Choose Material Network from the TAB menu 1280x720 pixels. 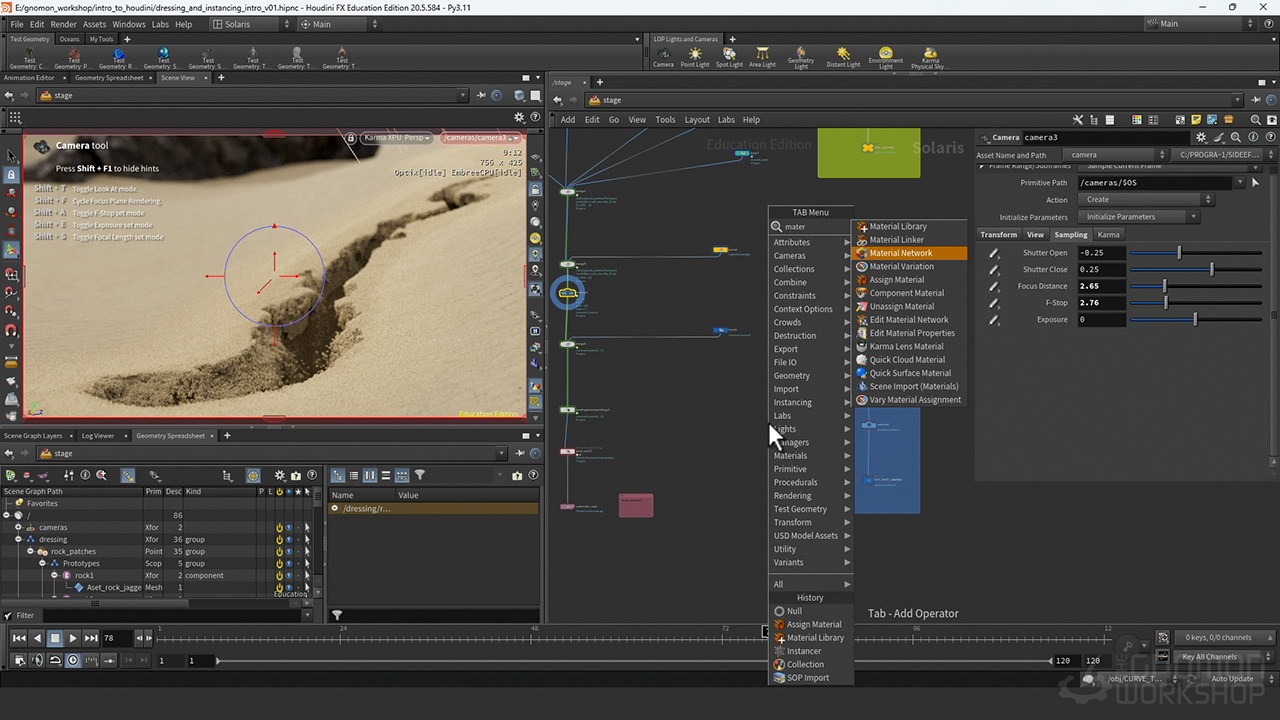click(x=900, y=253)
